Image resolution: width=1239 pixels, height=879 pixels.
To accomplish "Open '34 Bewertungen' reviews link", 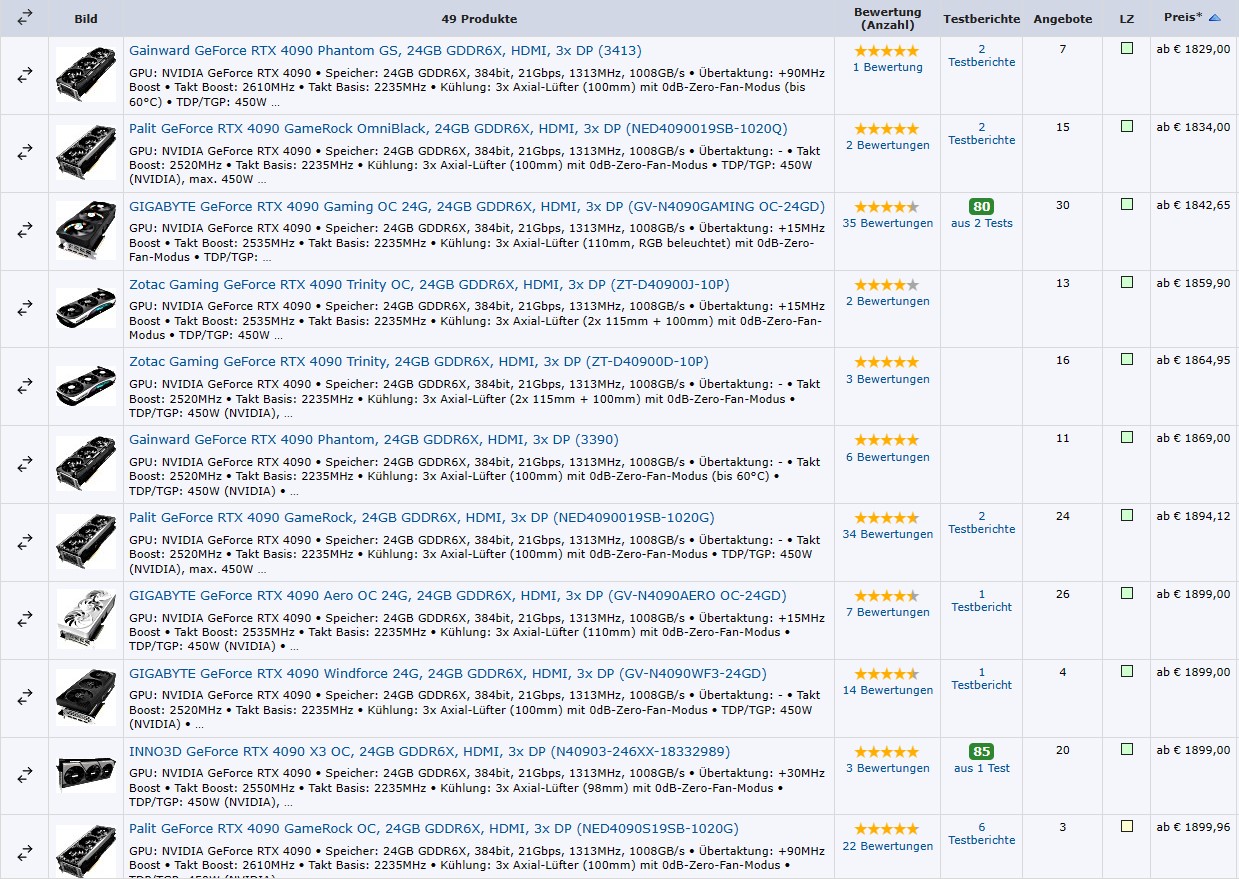I will point(888,534).
